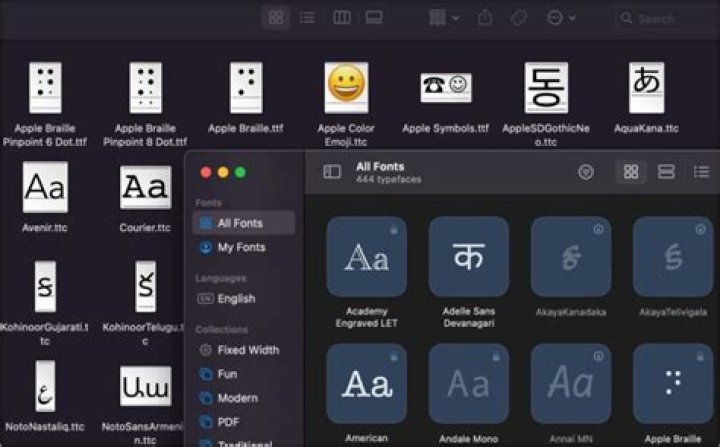This screenshot has width=720, height=447.
Task: Switch Finder to list view
Action: (307, 18)
